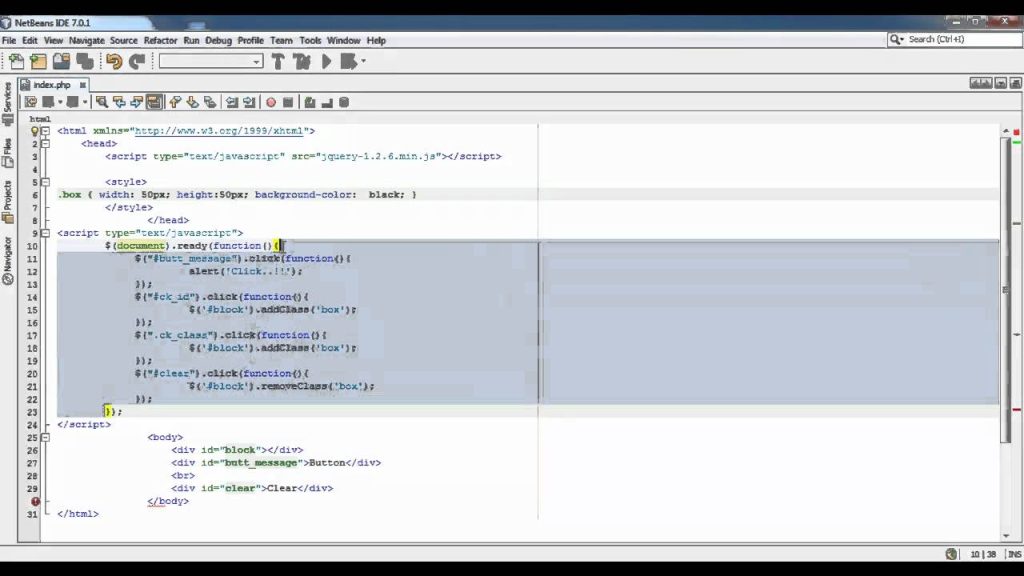Click the Last Edit icon in editor toolbar
Image resolution: width=1024 pixels, height=576 pixels.
(x=31, y=102)
